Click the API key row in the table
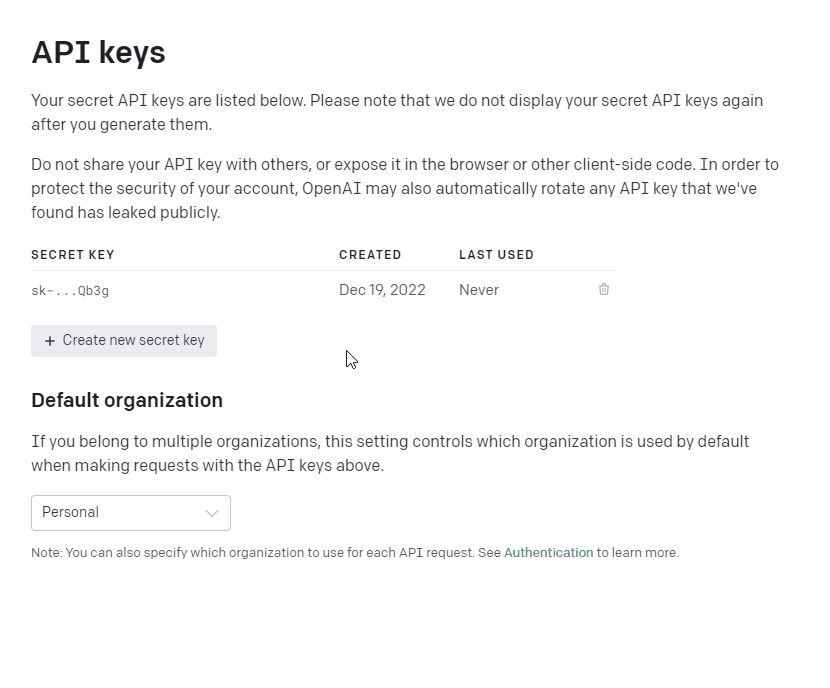The image size is (830, 688). [300, 290]
